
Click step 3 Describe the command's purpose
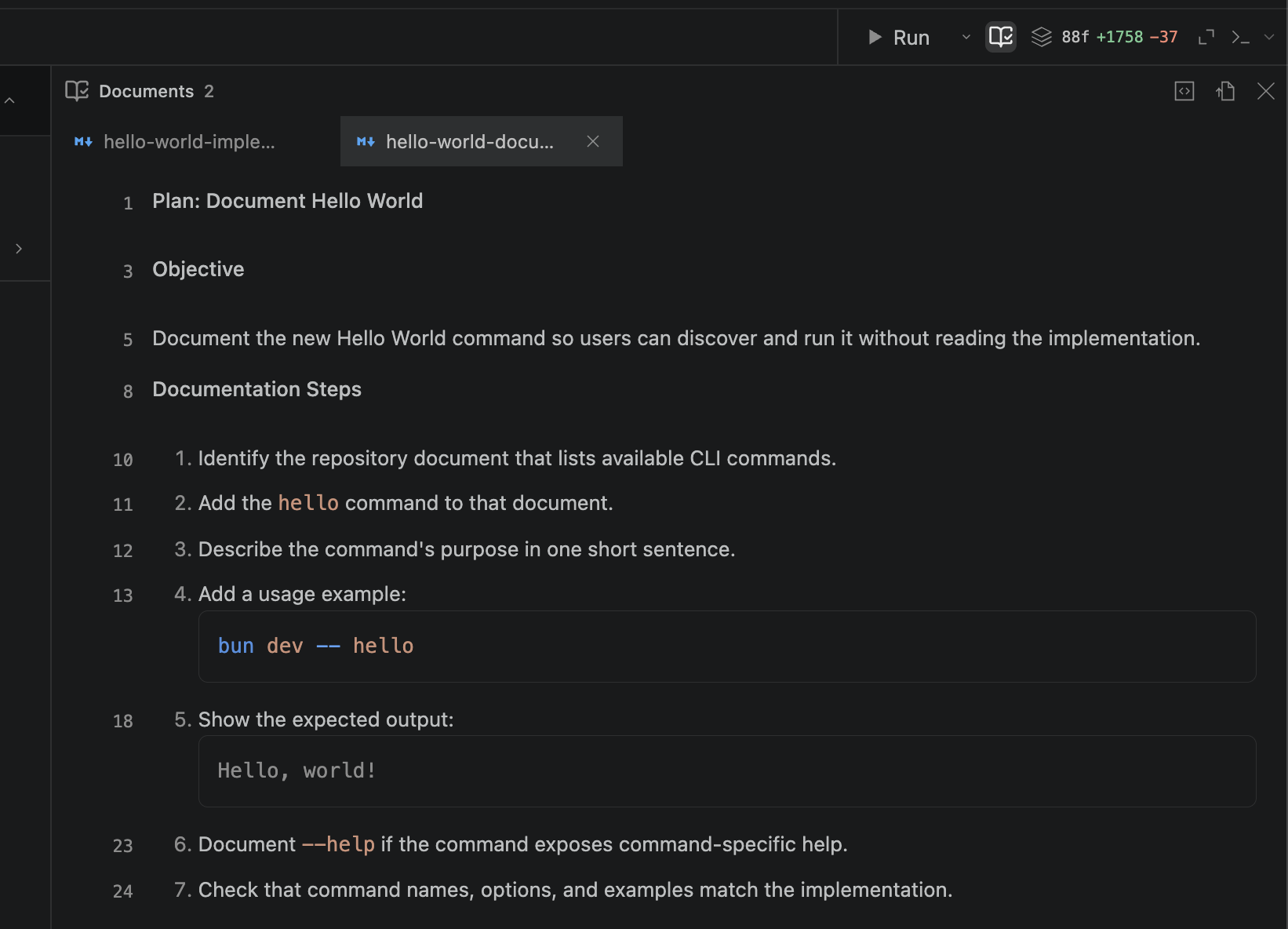(467, 549)
